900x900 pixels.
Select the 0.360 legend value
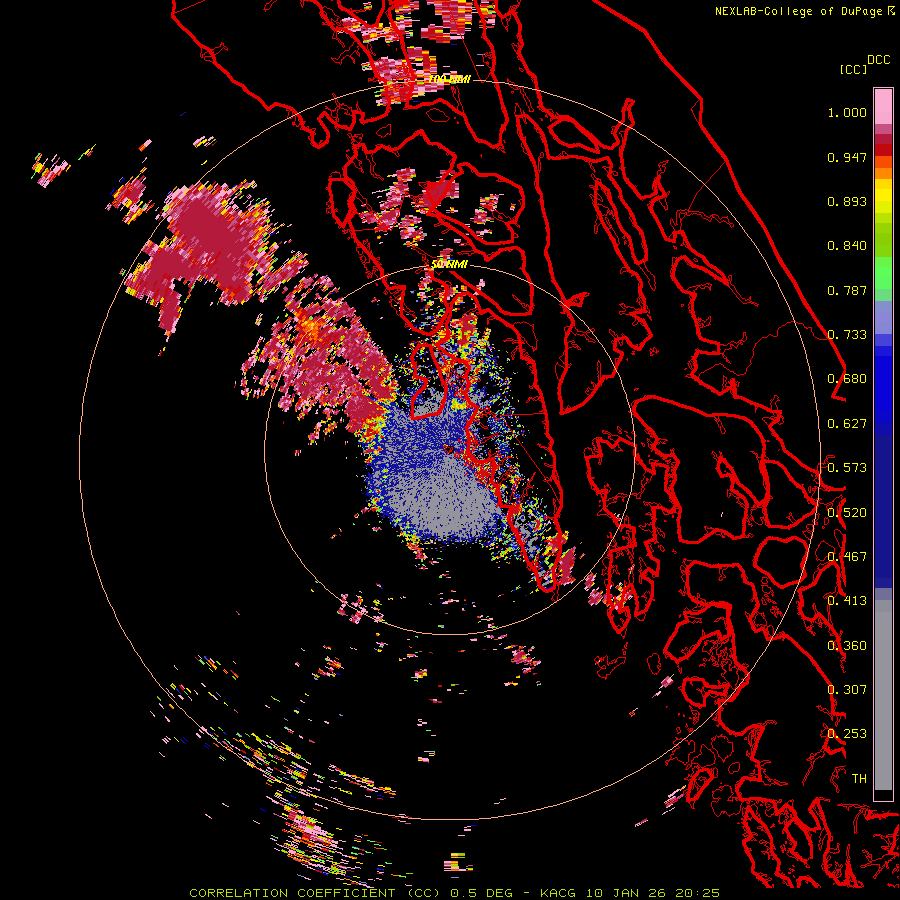(847, 646)
